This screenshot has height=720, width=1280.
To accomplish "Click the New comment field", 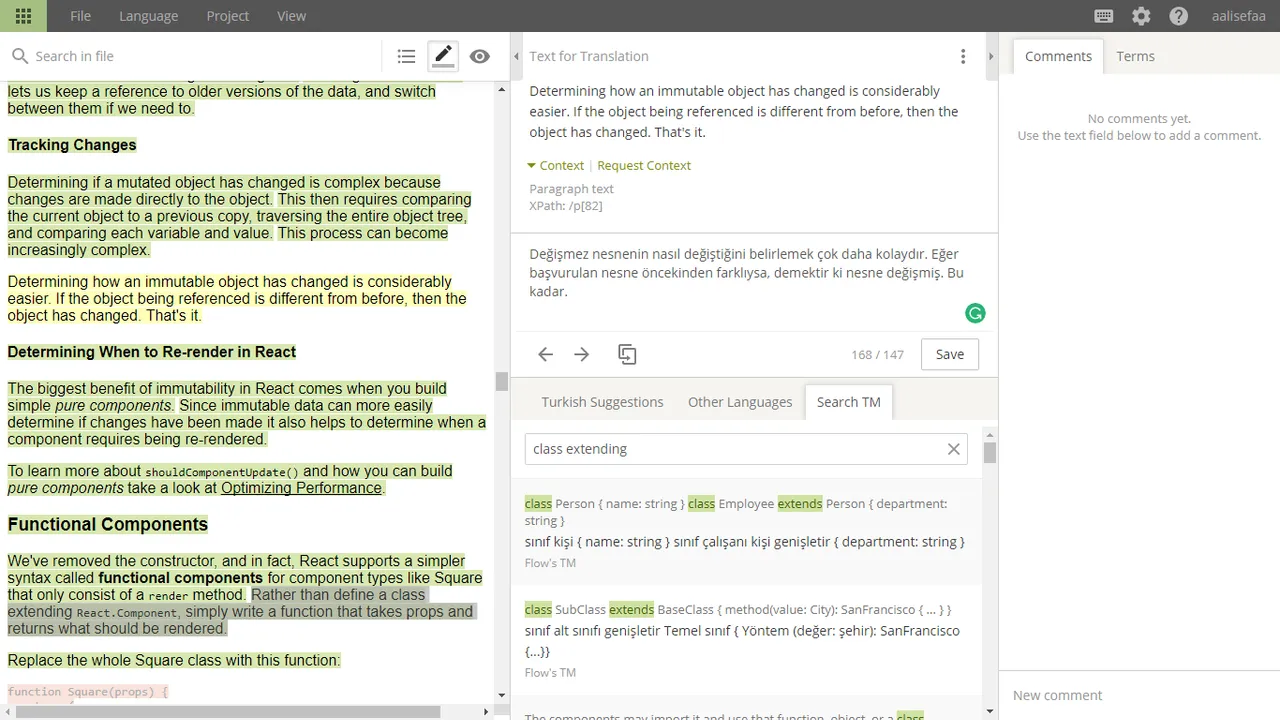I will (x=1139, y=695).
